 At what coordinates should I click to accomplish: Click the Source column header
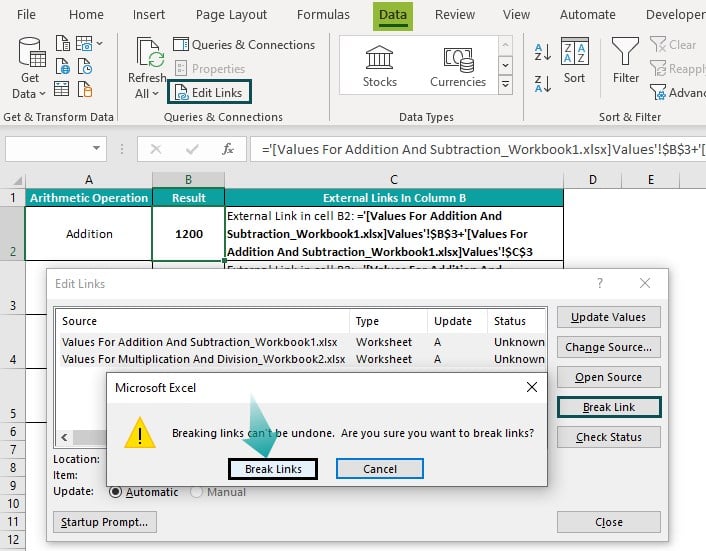[x=204, y=321]
